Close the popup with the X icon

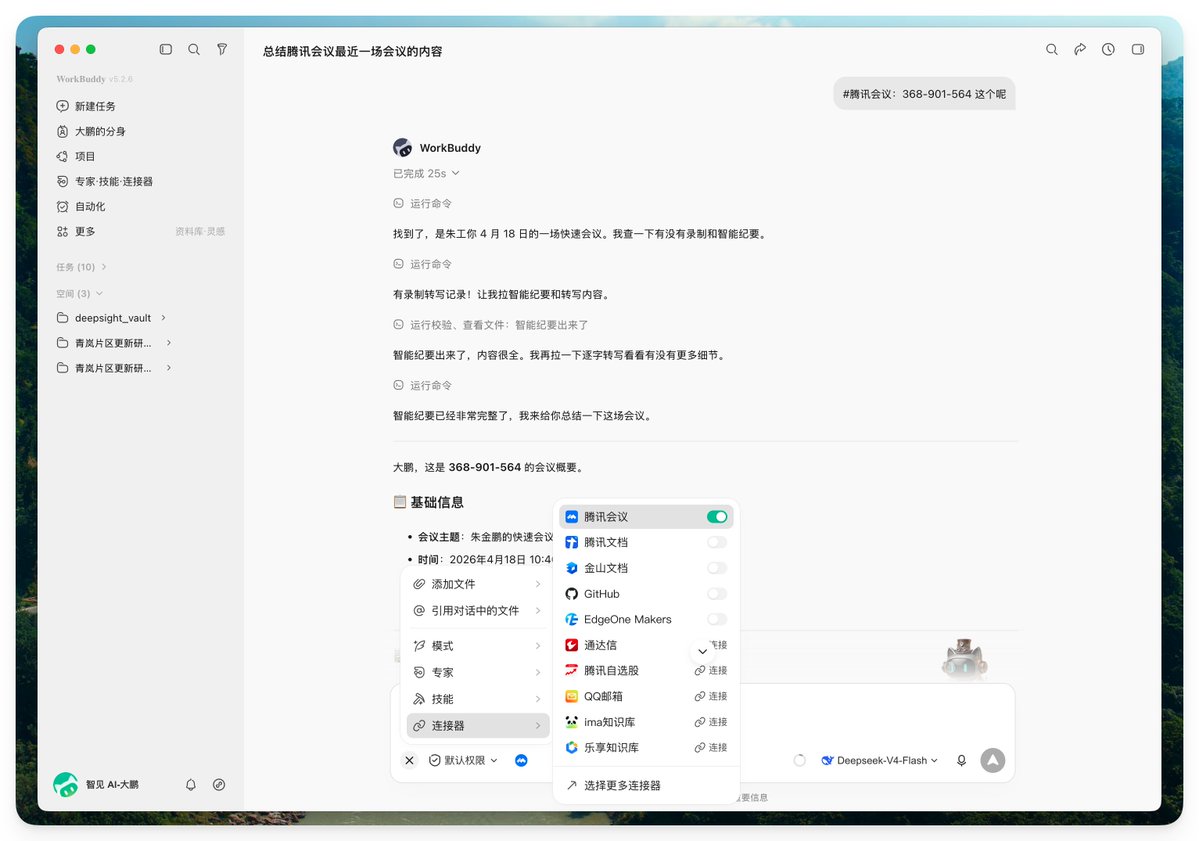coord(410,760)
